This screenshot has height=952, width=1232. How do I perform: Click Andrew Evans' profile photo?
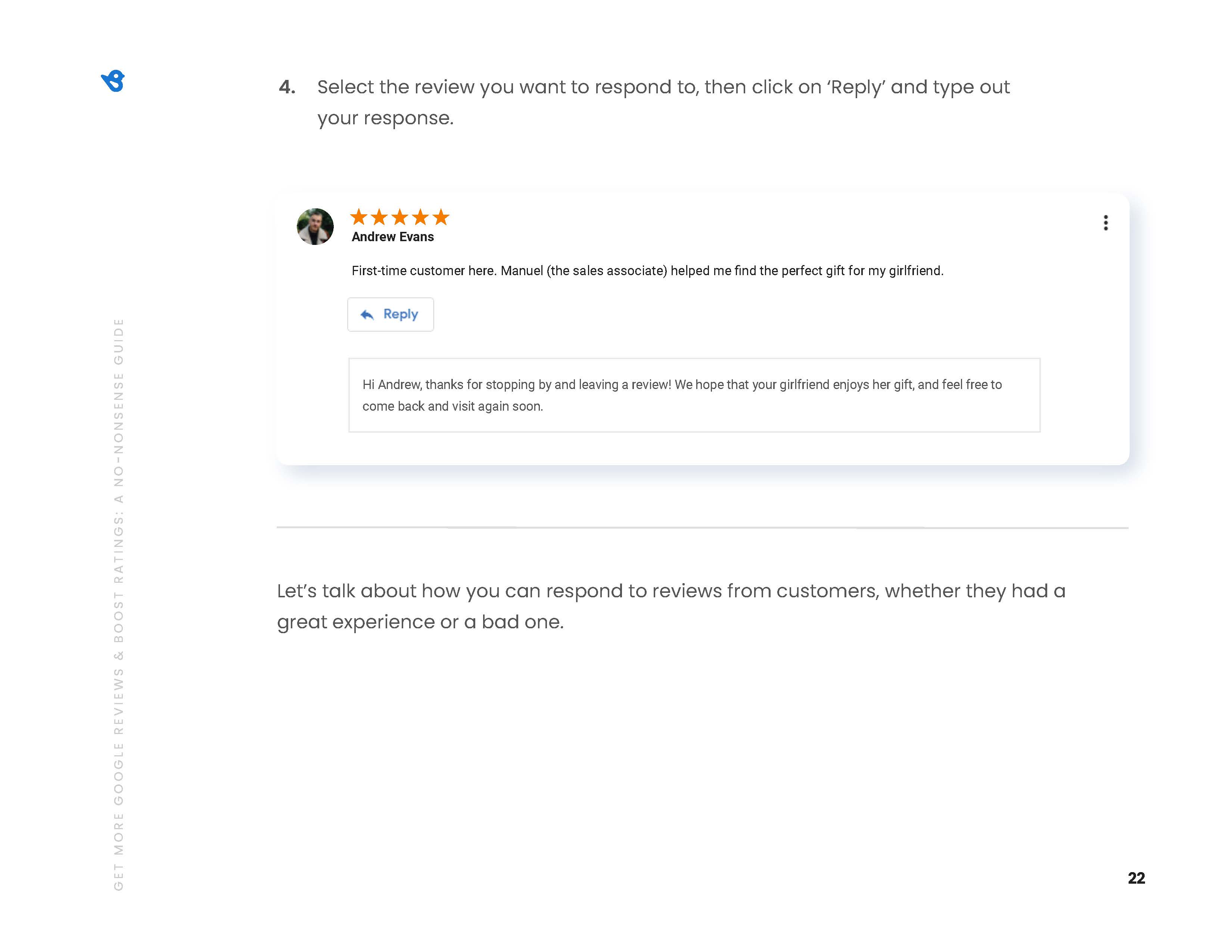pyautogui.click(x=315, y=227)
